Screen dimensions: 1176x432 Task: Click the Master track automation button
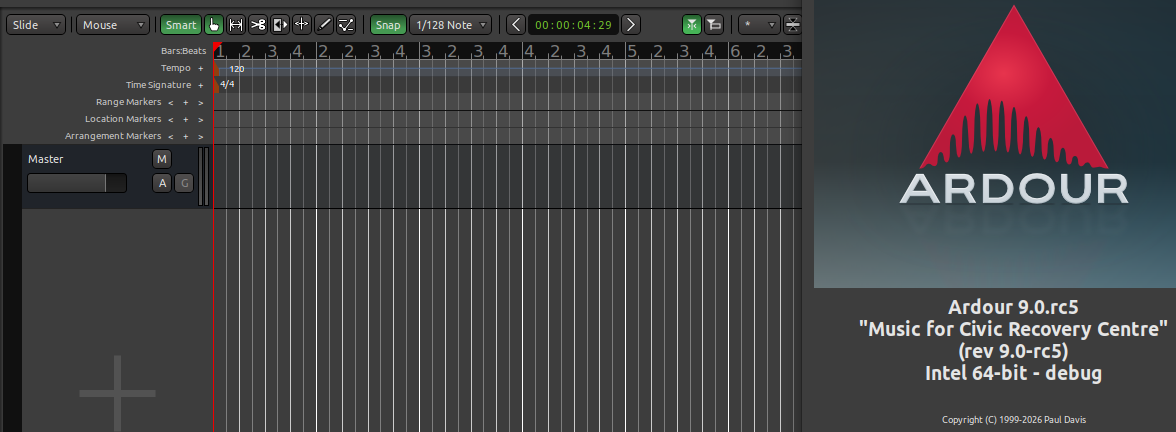[x=162, y=183]
